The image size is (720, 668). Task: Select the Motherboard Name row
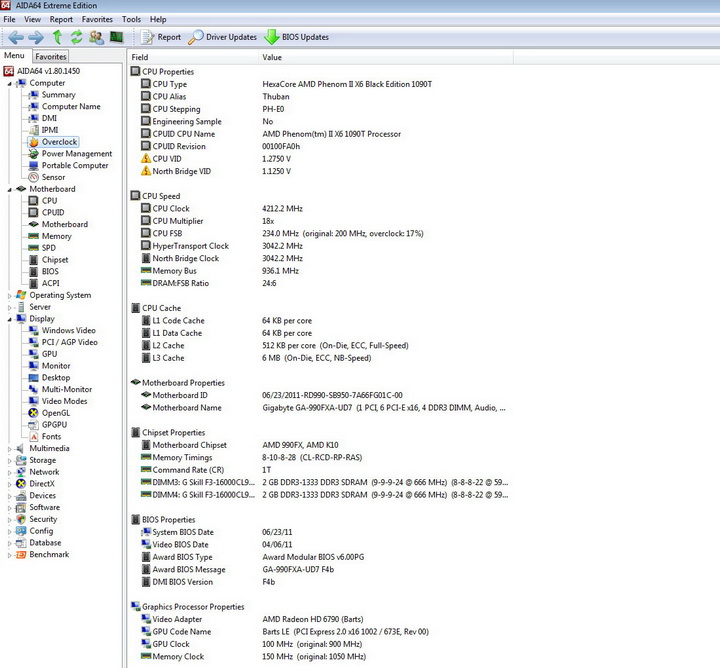click(321, 408)
